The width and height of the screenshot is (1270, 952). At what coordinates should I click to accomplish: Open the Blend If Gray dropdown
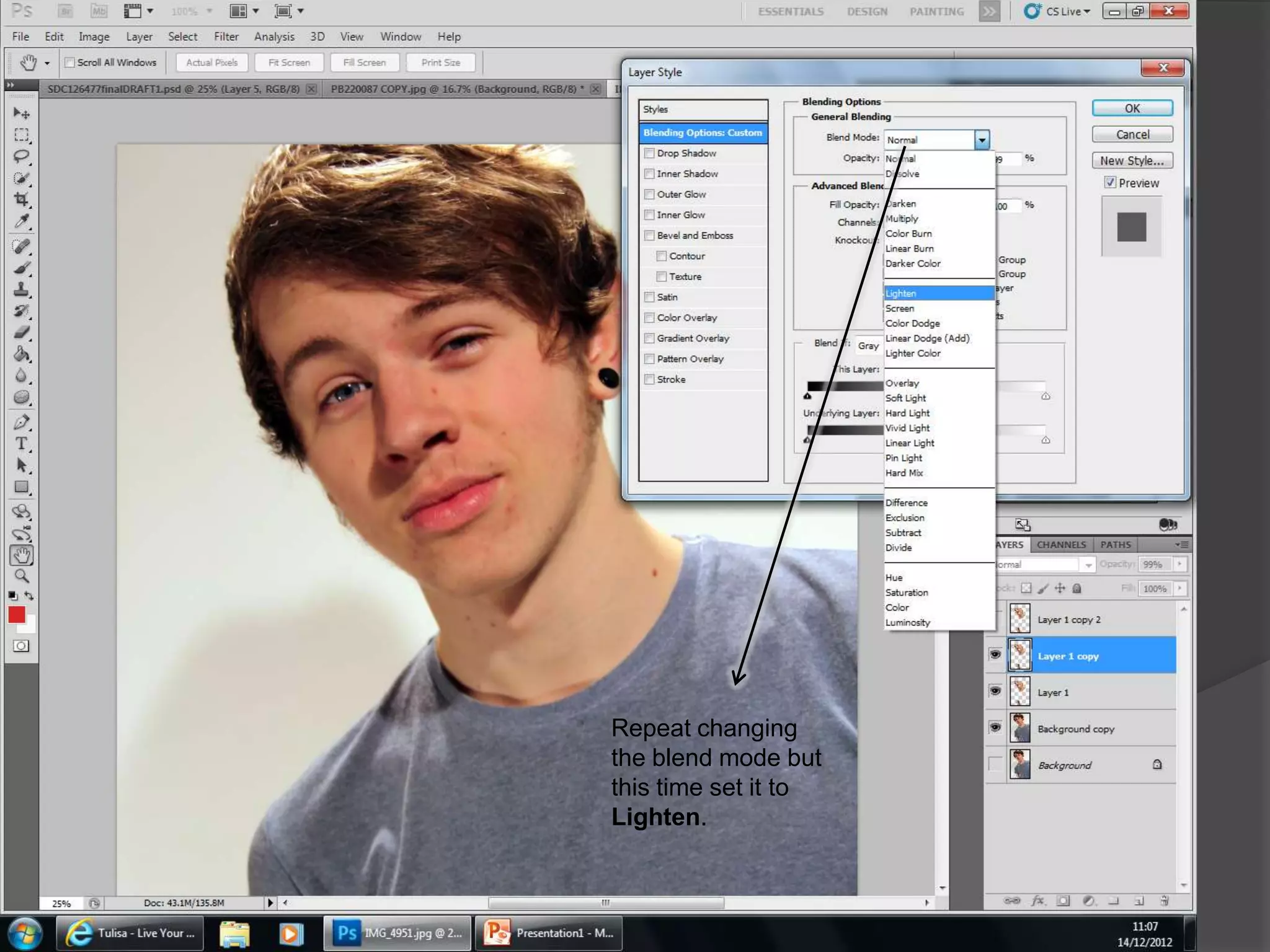click(868, 345)
